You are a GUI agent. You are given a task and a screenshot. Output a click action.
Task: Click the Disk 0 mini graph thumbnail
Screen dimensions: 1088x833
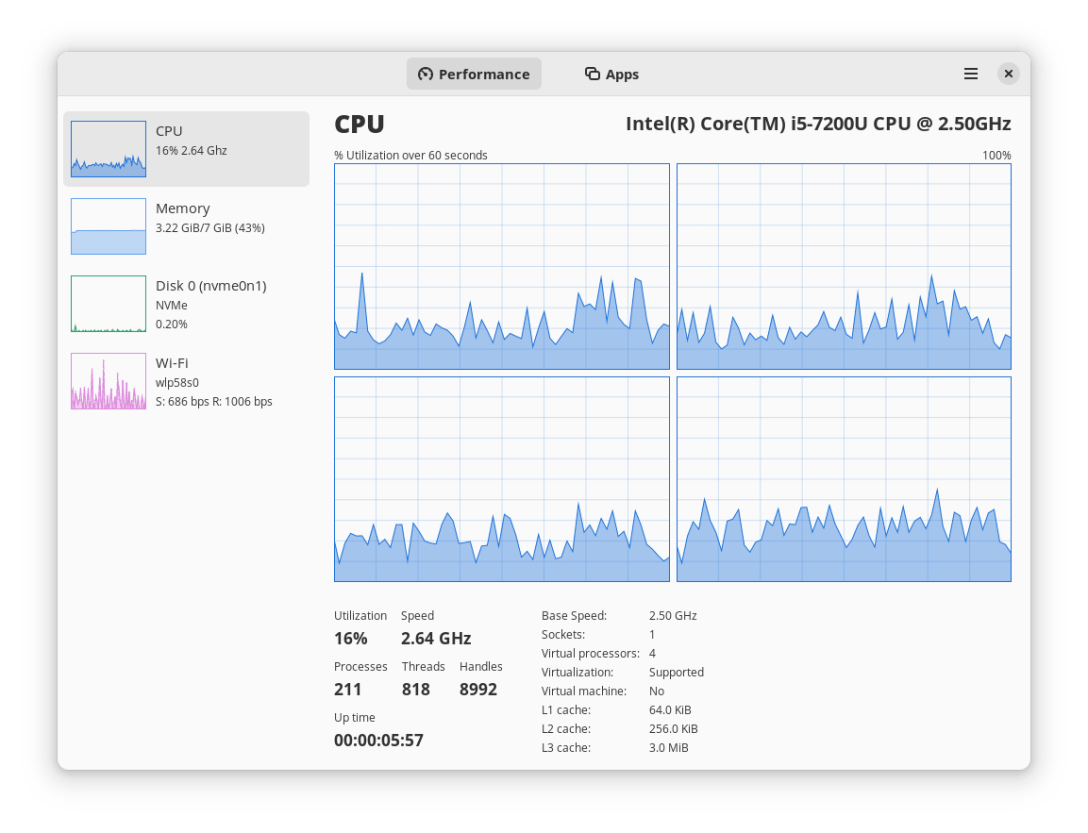coord(108,304)
